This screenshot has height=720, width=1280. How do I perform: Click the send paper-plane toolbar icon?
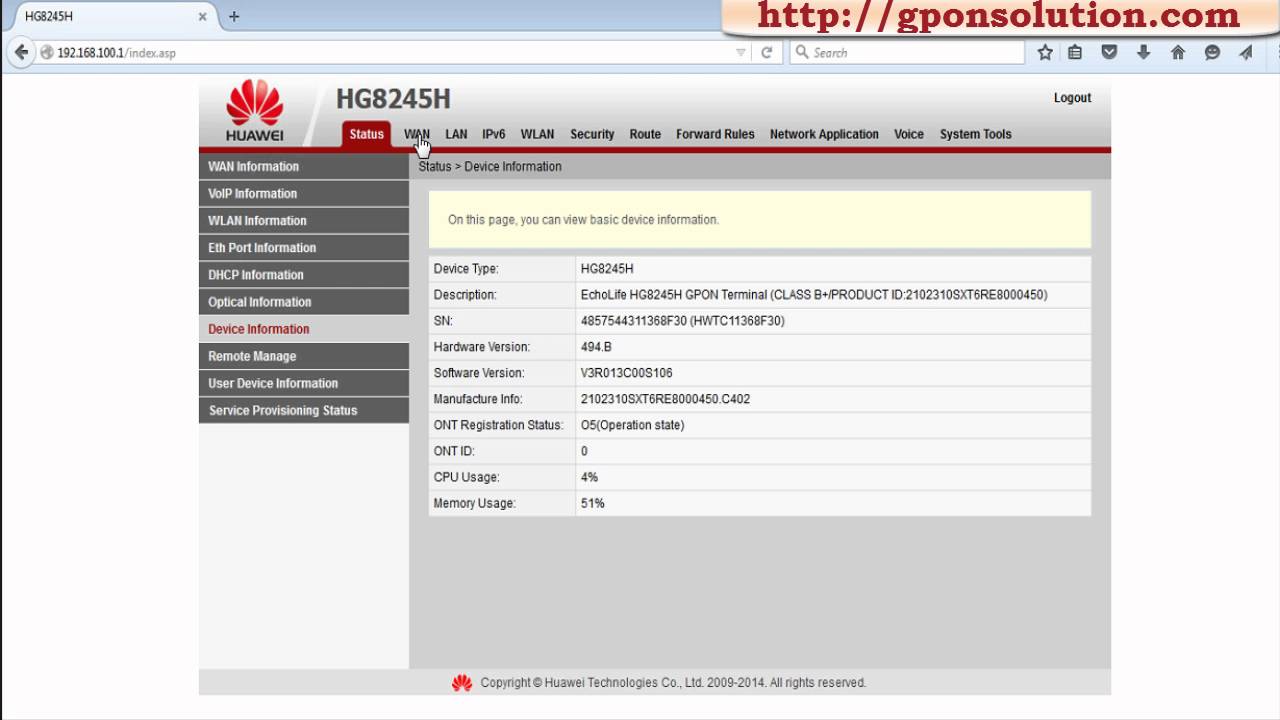[x=1246, y=53]
